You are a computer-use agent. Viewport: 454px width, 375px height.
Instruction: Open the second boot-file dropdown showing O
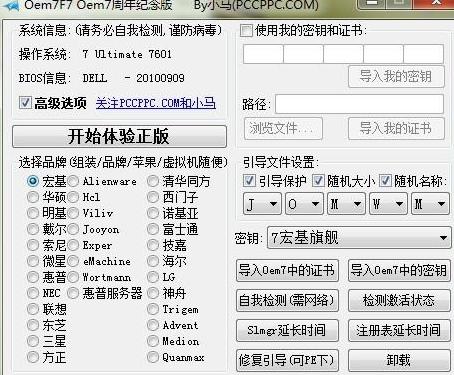(304, 203)
